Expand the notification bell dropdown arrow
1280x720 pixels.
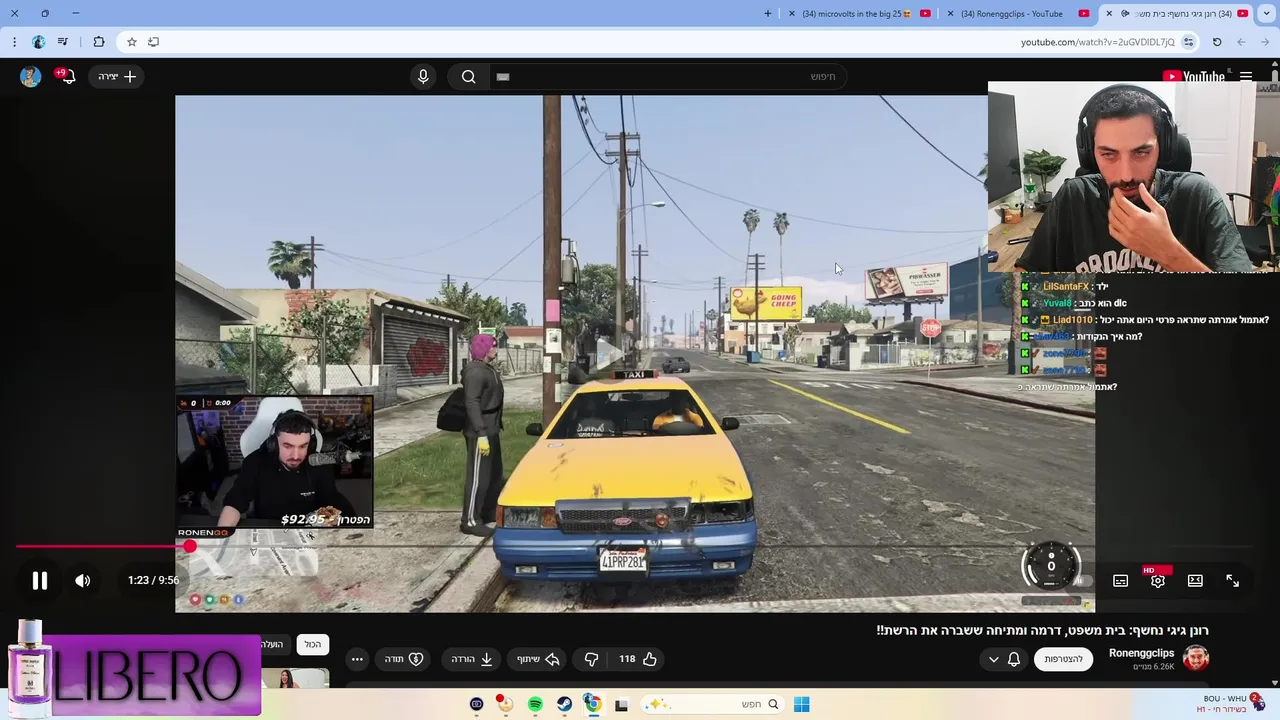[993, 659]
